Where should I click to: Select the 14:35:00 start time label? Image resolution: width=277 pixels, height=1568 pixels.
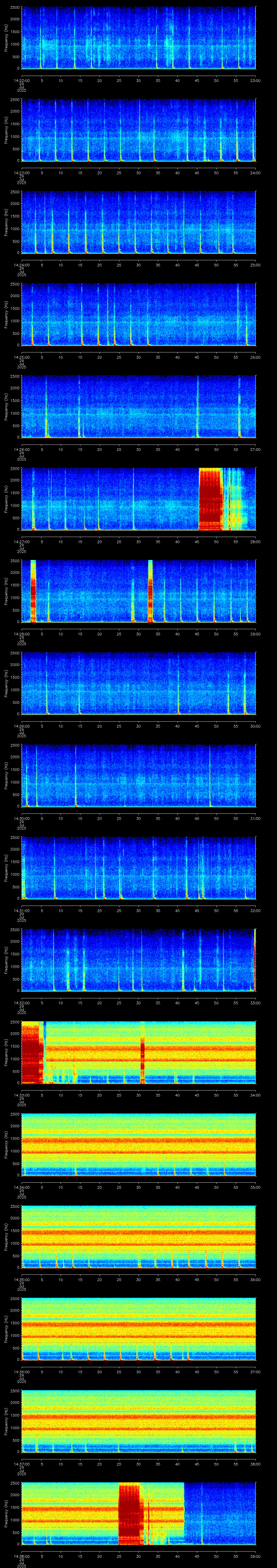21,1279
